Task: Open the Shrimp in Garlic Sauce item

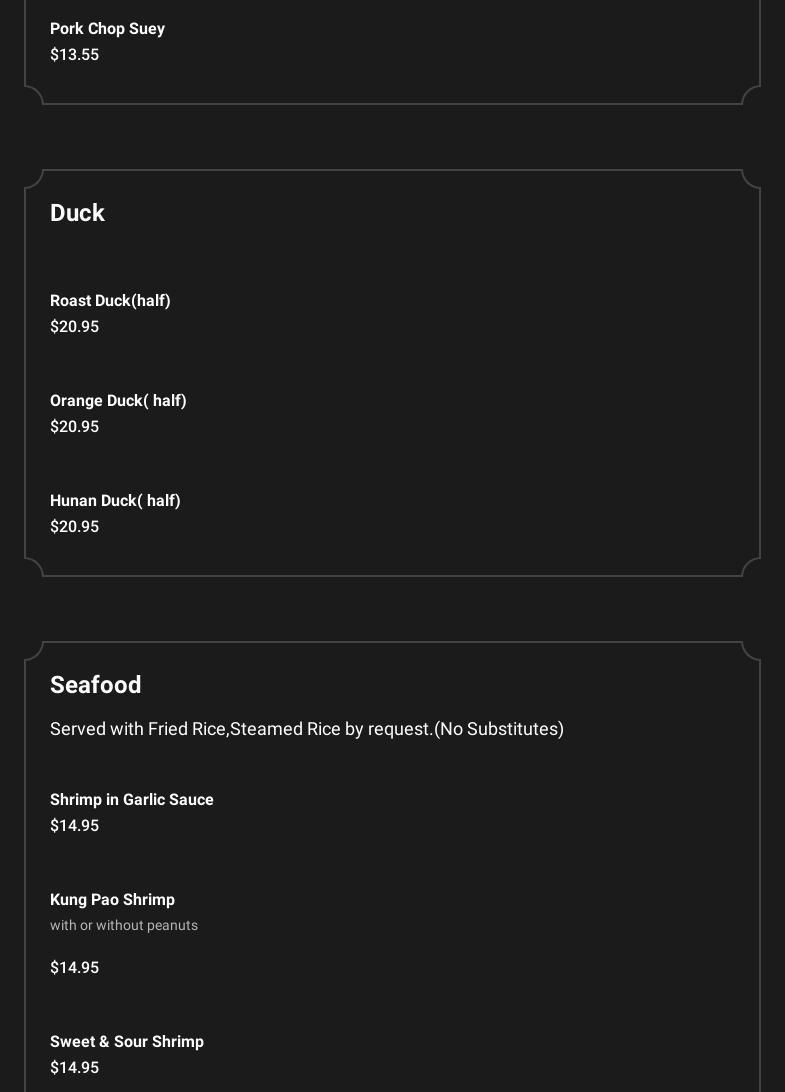Action: pos(131,800)
